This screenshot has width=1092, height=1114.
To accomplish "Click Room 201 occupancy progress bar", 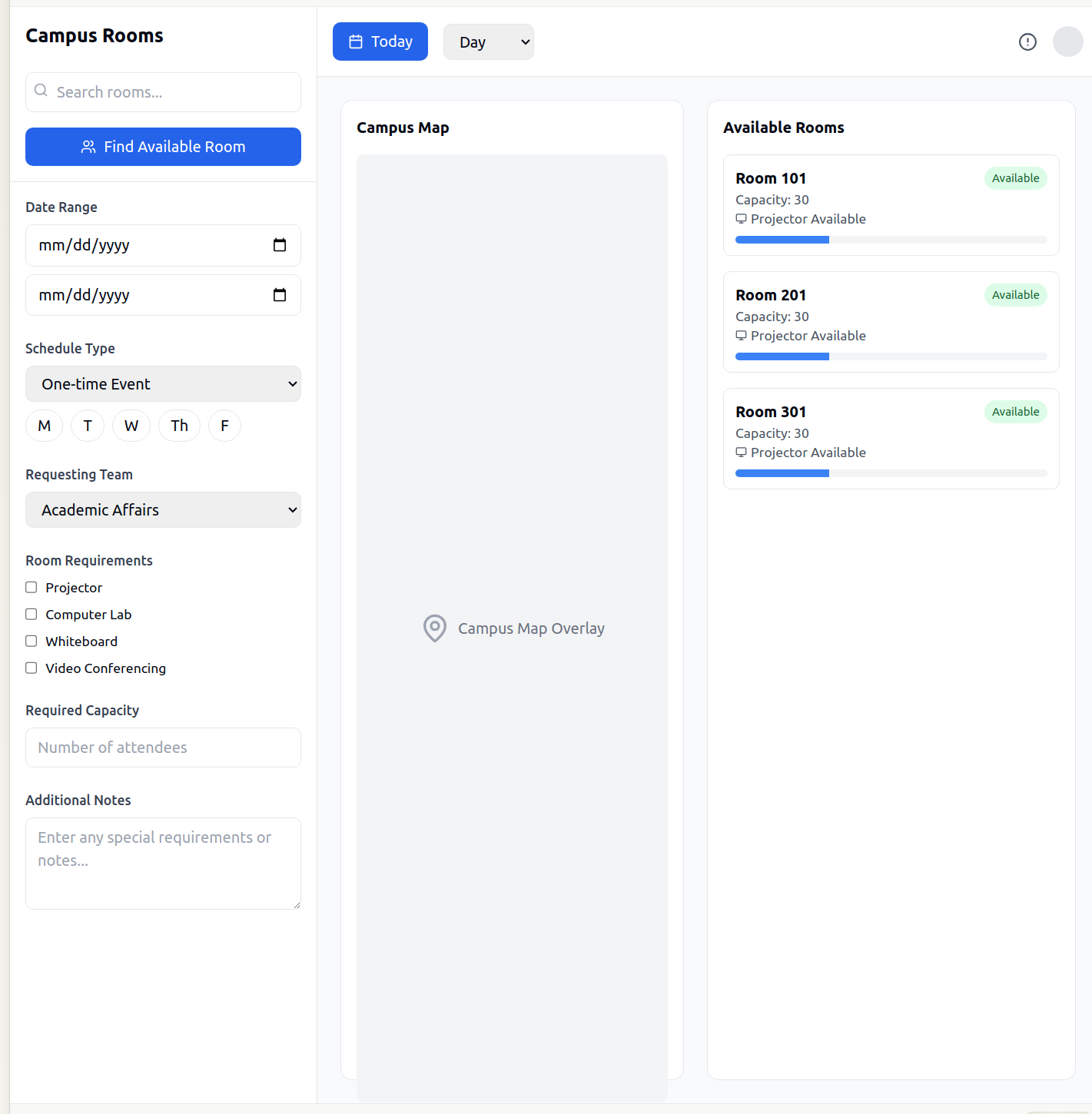I will [891, 356].
